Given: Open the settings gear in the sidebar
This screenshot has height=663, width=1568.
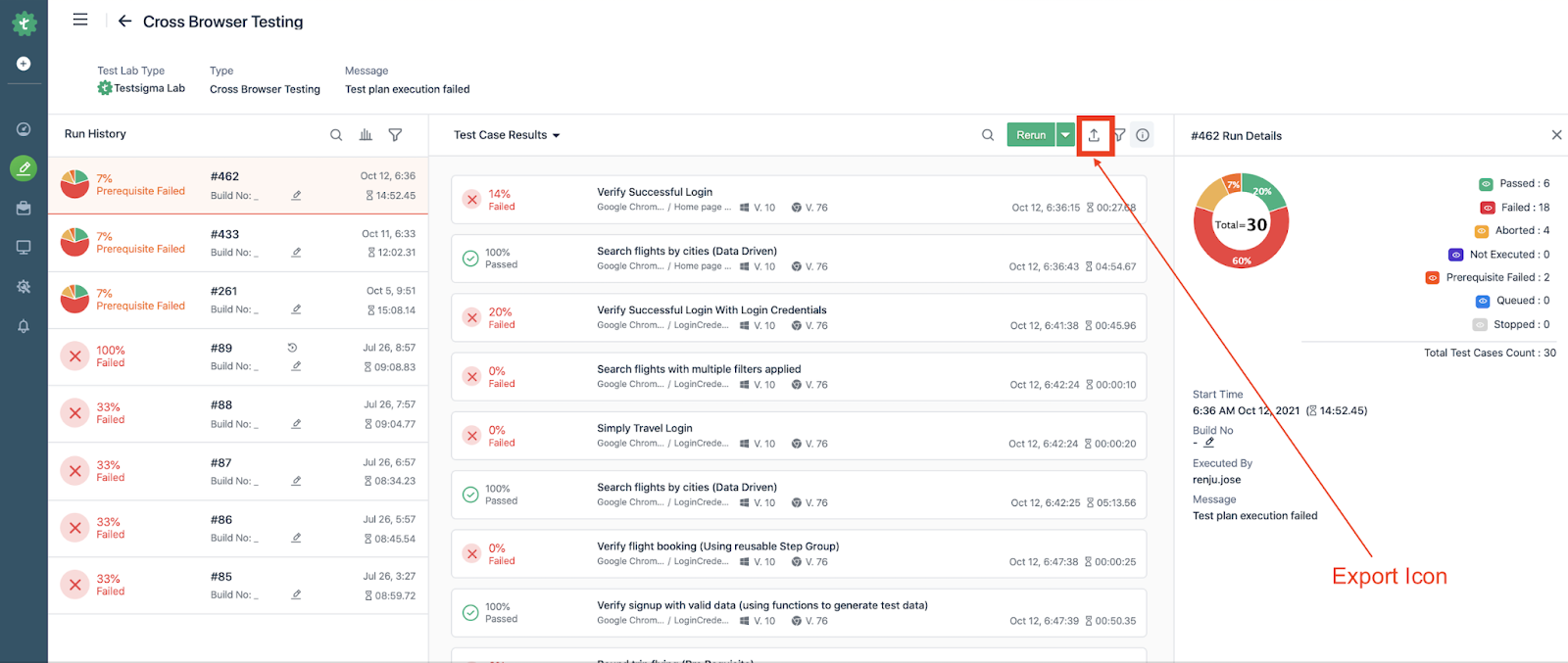Looking at the screenshot, I should click(24, 287).
